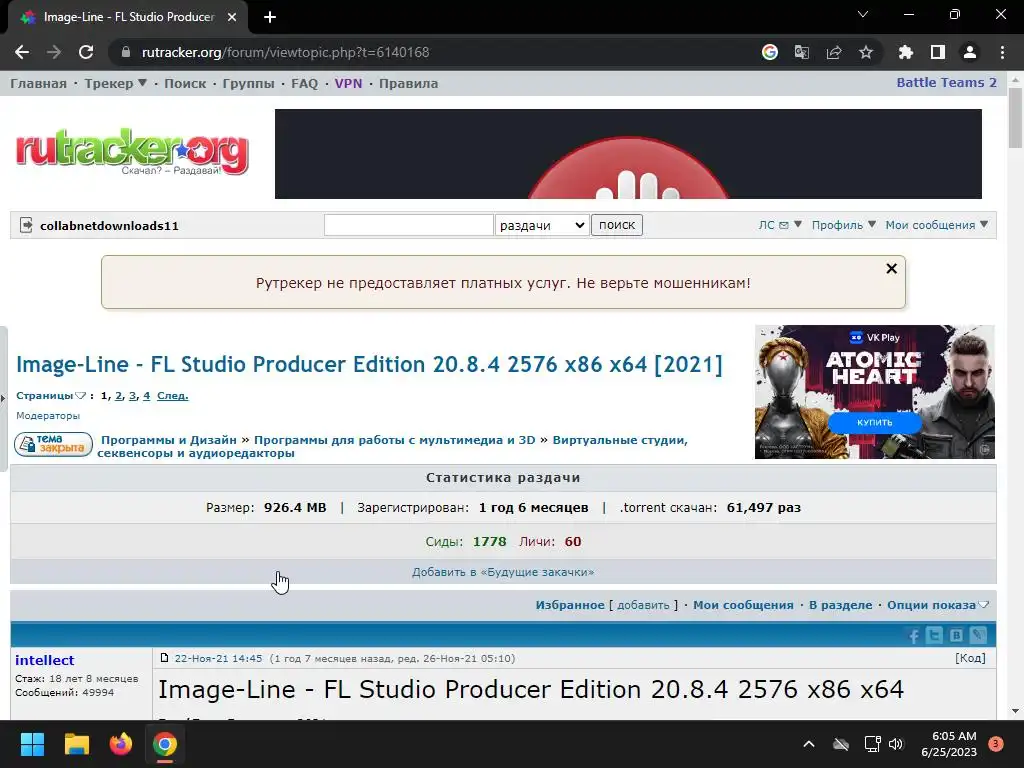
Task: Click the Battle Teams 2 link
Action: point(946,82)
